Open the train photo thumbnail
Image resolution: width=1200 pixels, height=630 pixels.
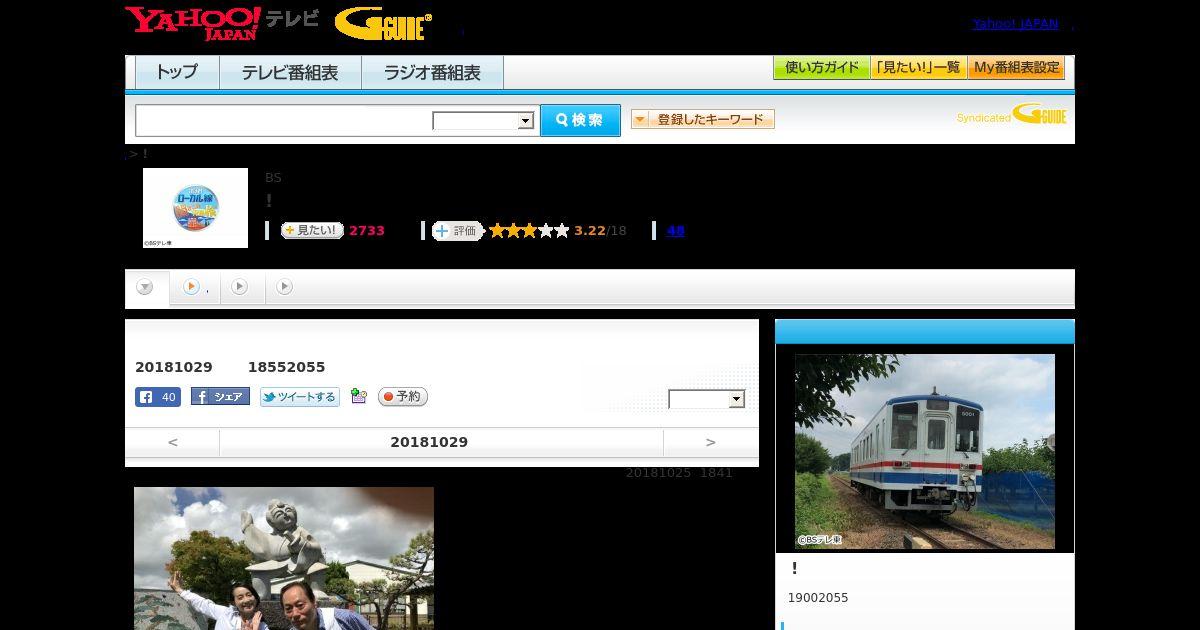click(925, 451)
